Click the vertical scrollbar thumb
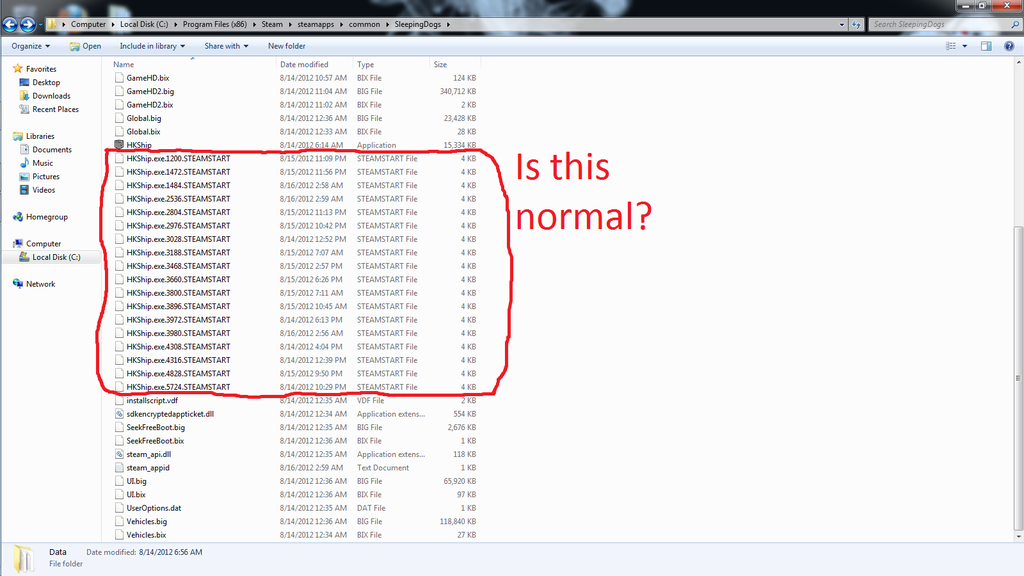This screenshot has height=576, width=1024. [1018, 379]
